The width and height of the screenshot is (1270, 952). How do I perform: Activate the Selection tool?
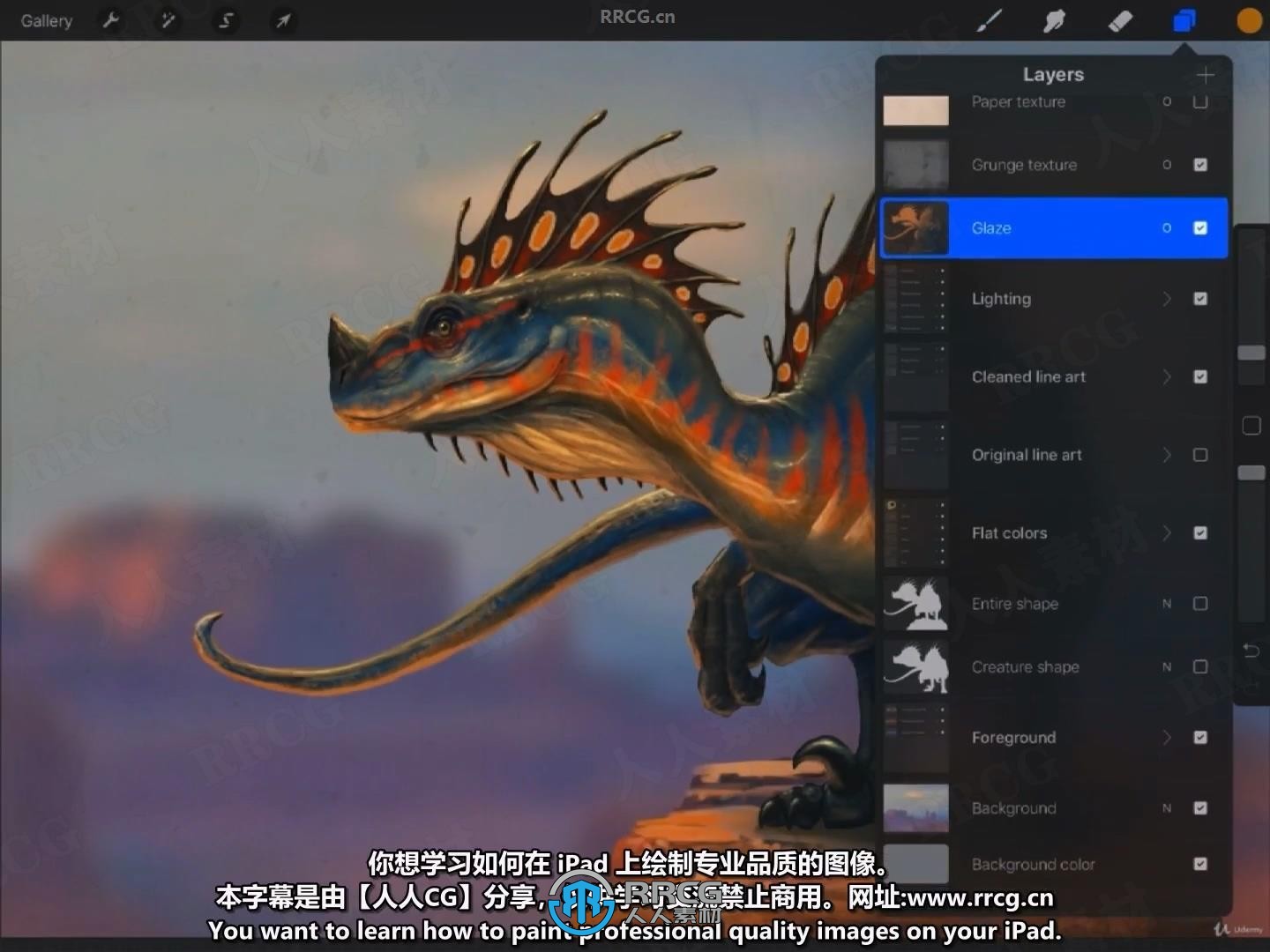point(226,19)
